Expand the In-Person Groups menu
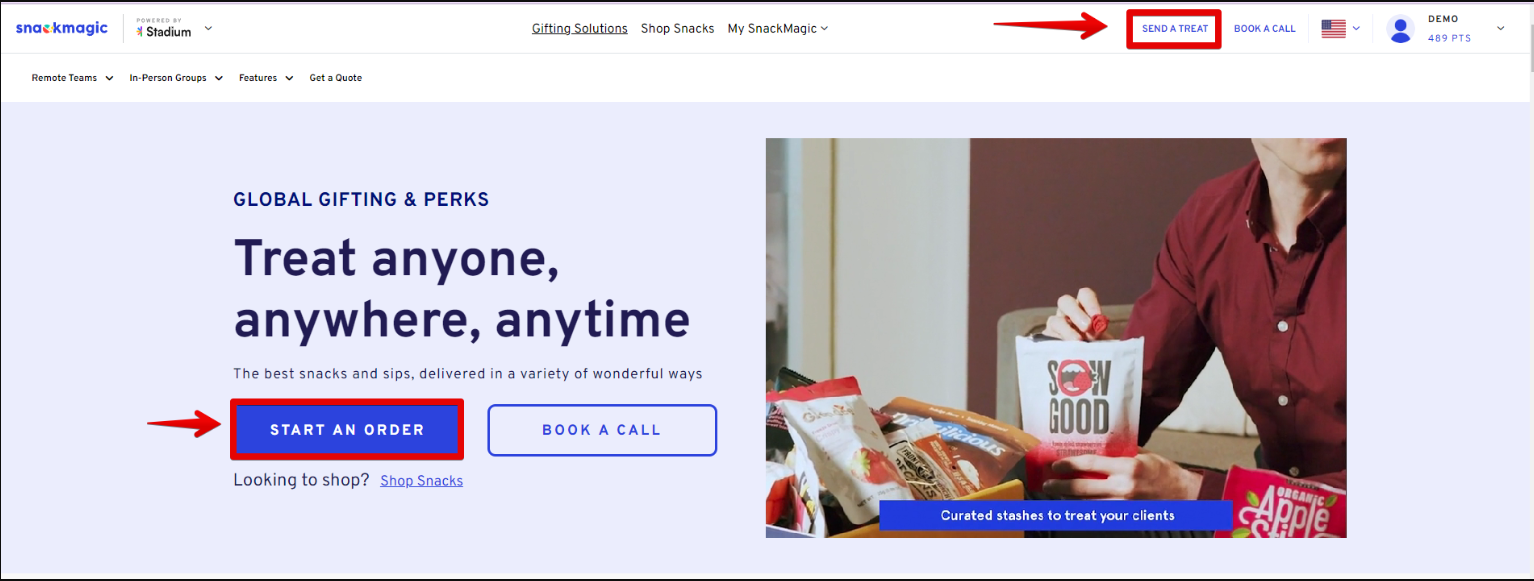 click(175, 78)
